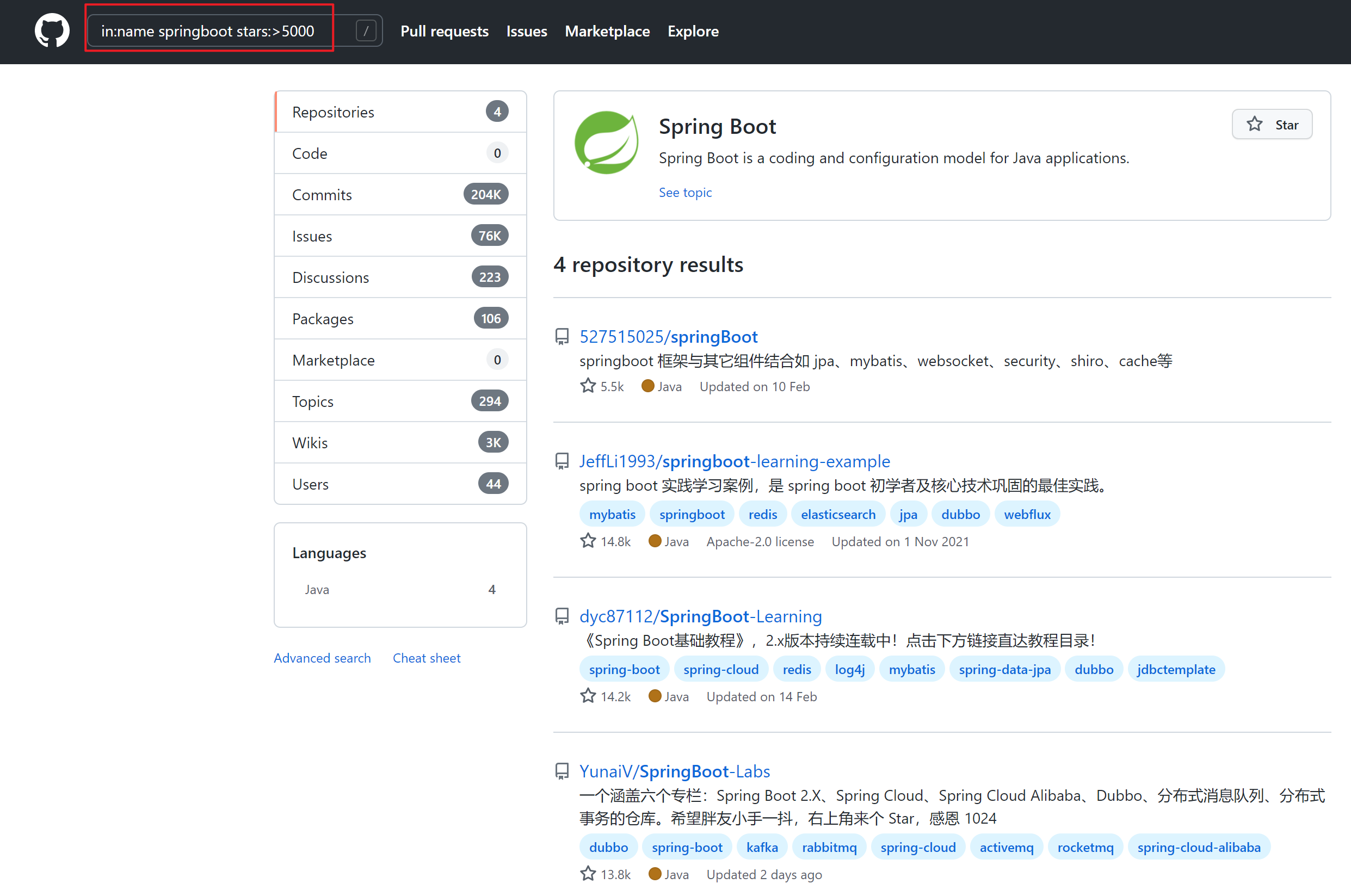Viewport: 1351px width, 896px height.
Task: Open the Explore menu
Action: pyautogui.click(x=693, y=32)
